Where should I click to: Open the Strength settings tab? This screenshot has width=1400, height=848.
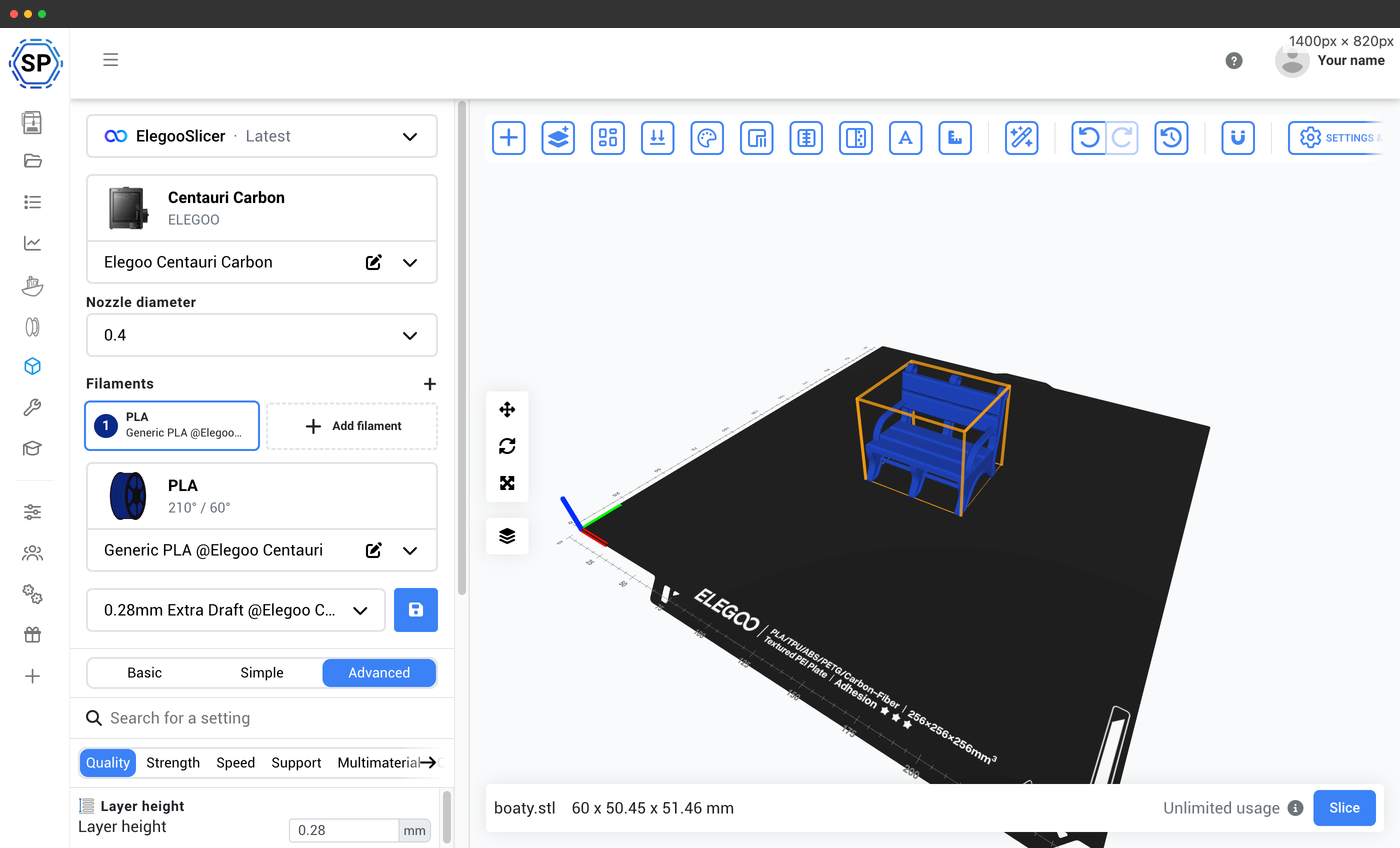pyautogui.click(x=173, y=762)
